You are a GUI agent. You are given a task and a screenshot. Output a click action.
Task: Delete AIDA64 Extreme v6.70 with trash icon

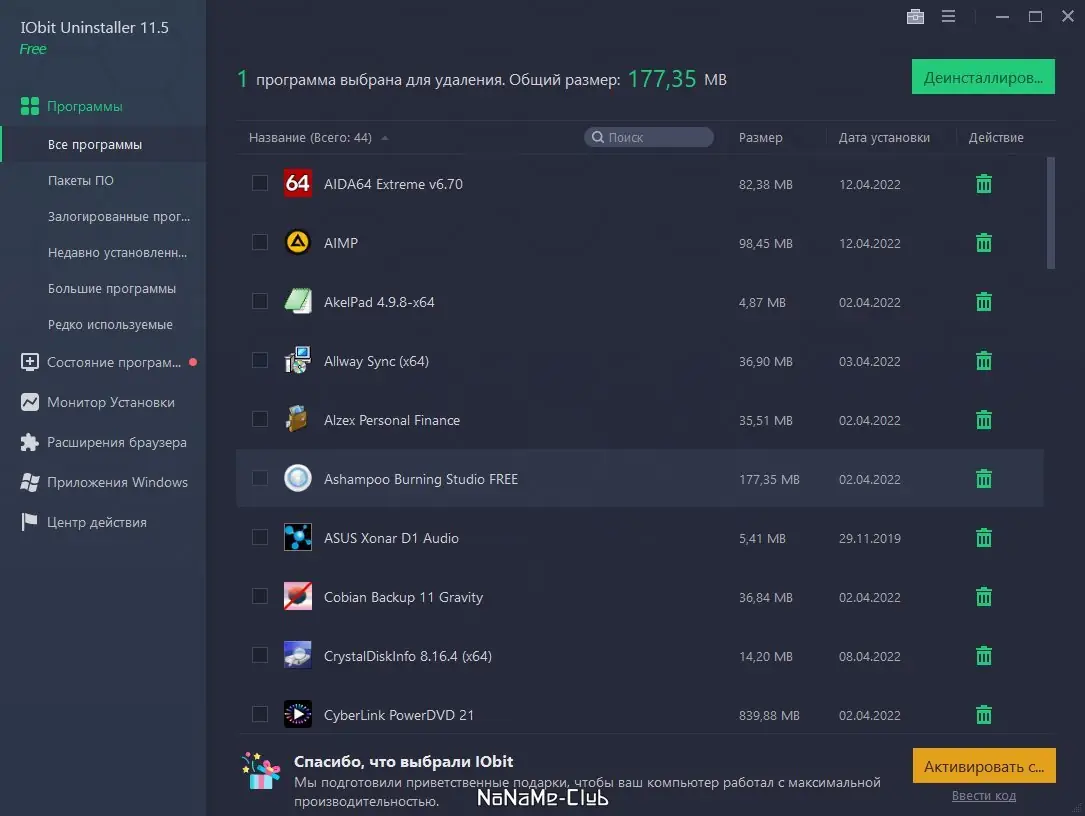[x=983, y=184]
